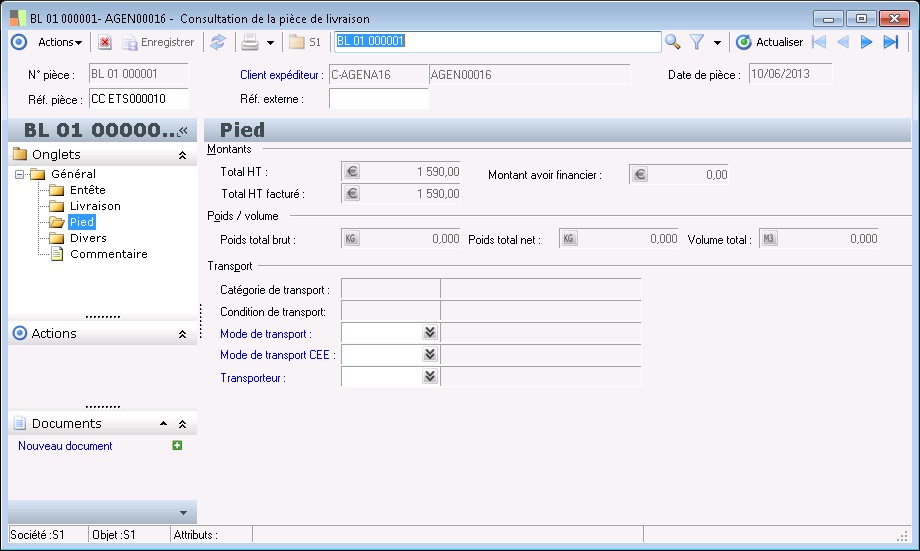Click the Nouveau document link
Image resolution: width=920 pixels, height=551 pixels.
click(65, 446)
